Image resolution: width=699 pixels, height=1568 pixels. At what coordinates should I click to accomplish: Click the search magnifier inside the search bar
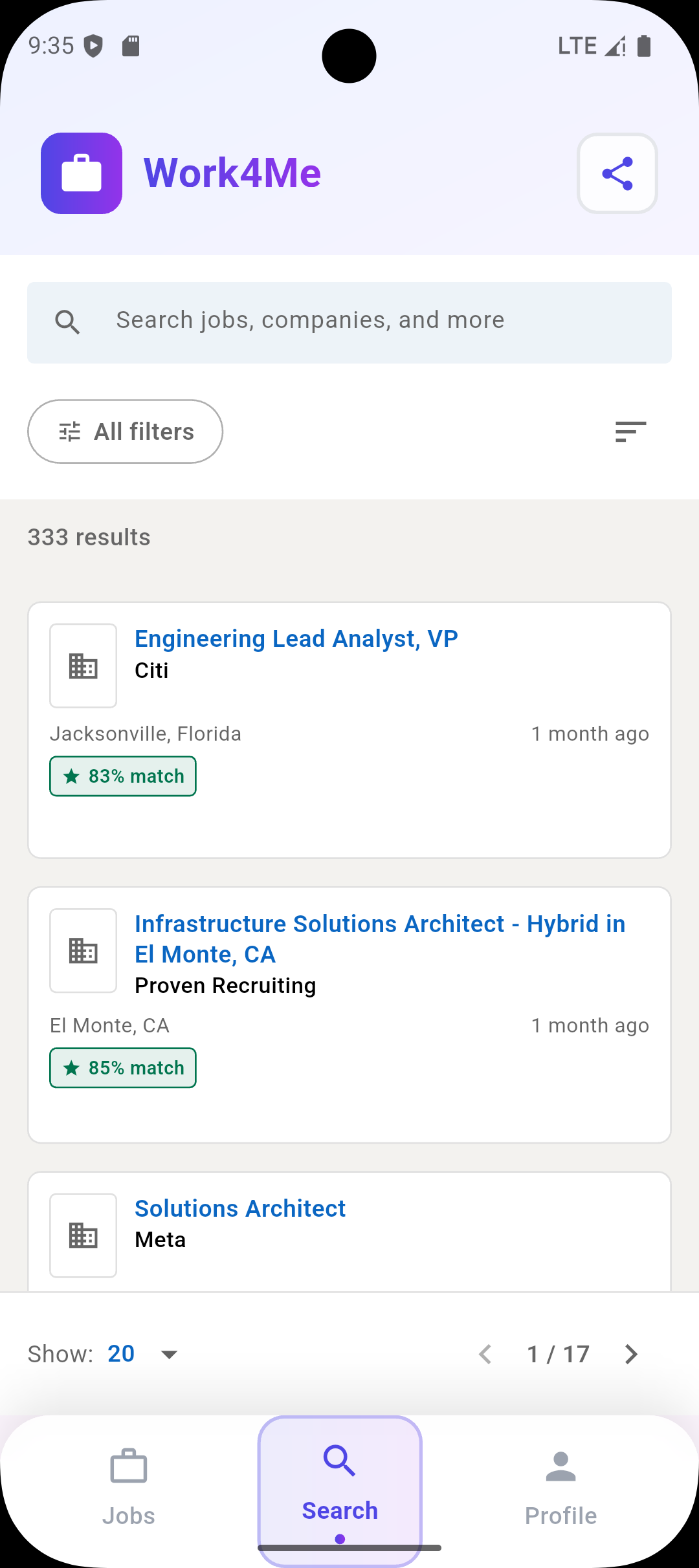(x=68, y=321)
